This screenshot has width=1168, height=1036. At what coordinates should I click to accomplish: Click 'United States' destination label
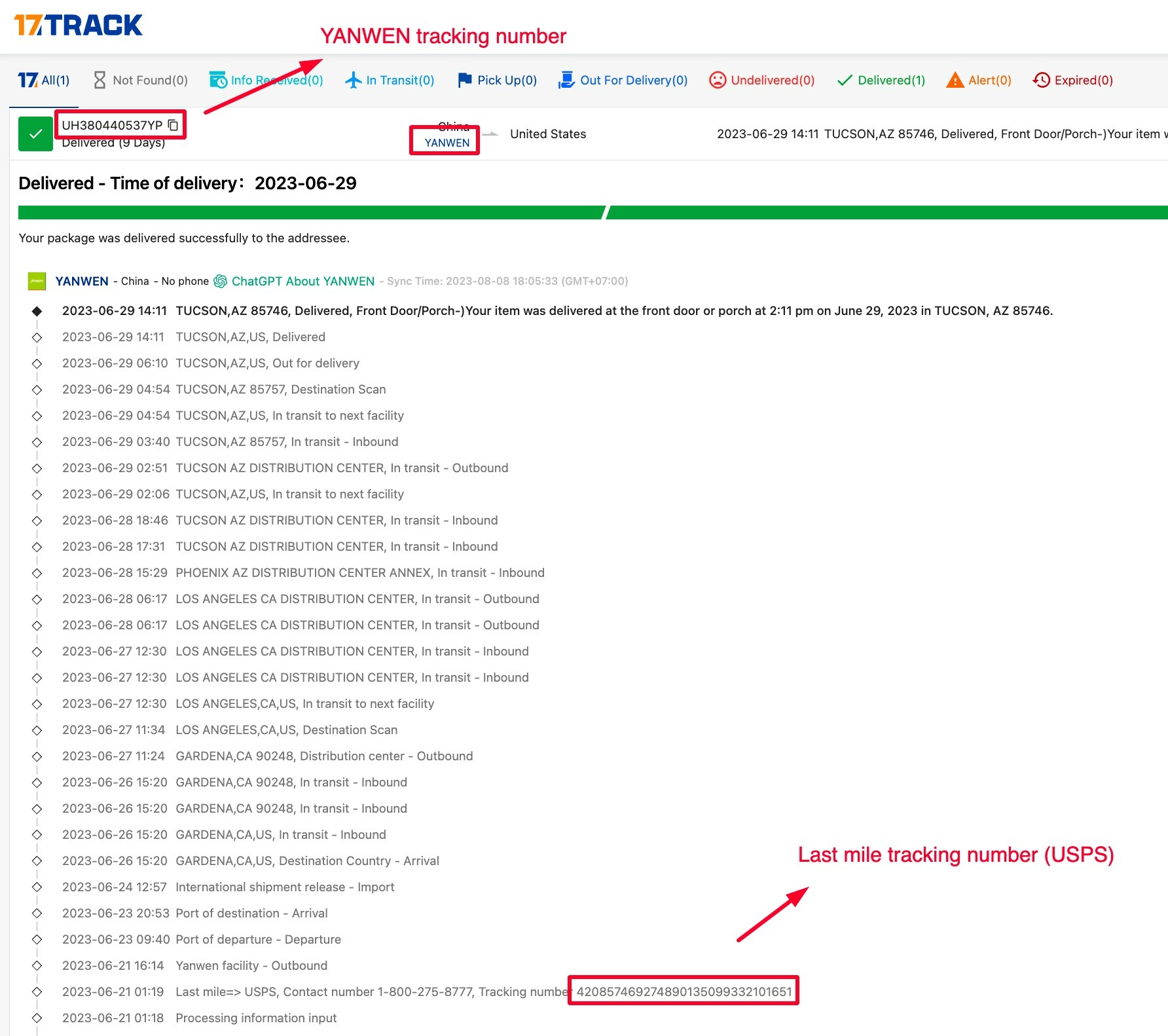(548, 134)
